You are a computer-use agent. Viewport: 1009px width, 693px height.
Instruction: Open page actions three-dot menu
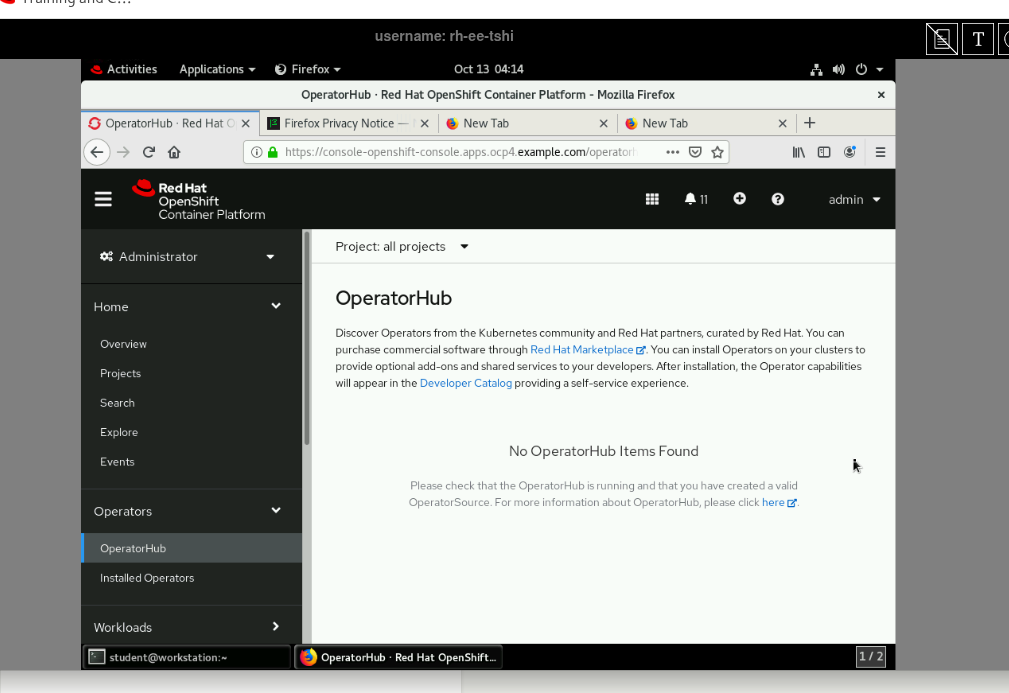tap(672, 152)
